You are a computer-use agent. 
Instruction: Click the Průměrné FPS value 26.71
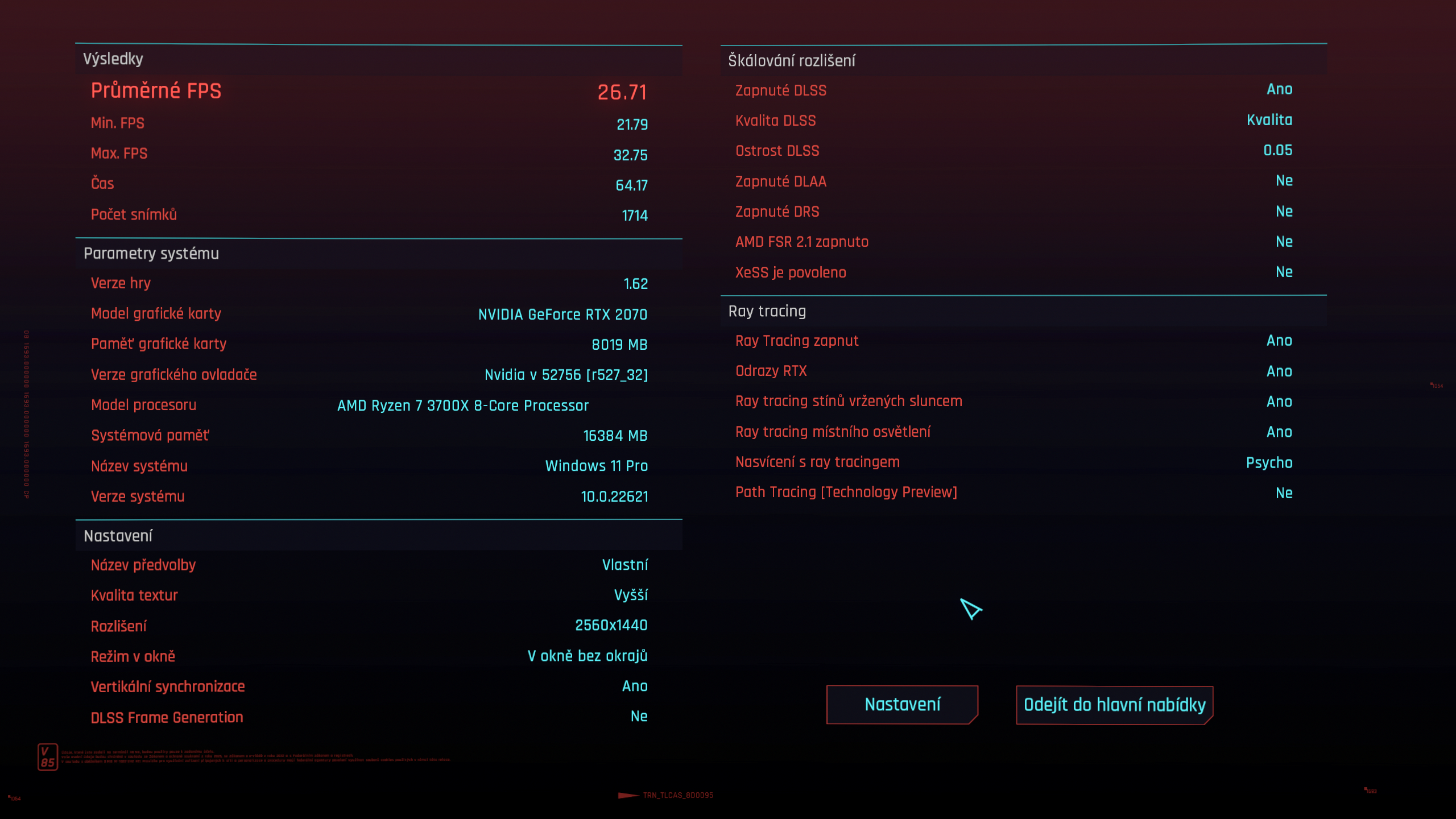622,92
